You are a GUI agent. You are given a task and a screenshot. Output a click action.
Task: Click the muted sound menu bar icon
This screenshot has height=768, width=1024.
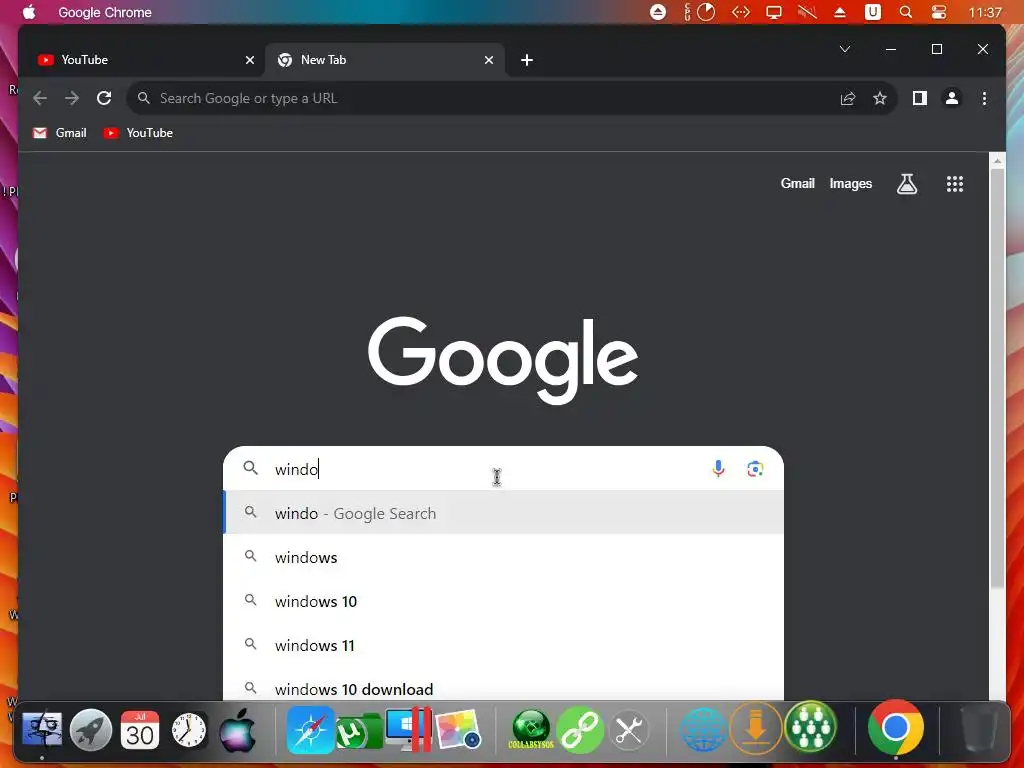[807, 12]
